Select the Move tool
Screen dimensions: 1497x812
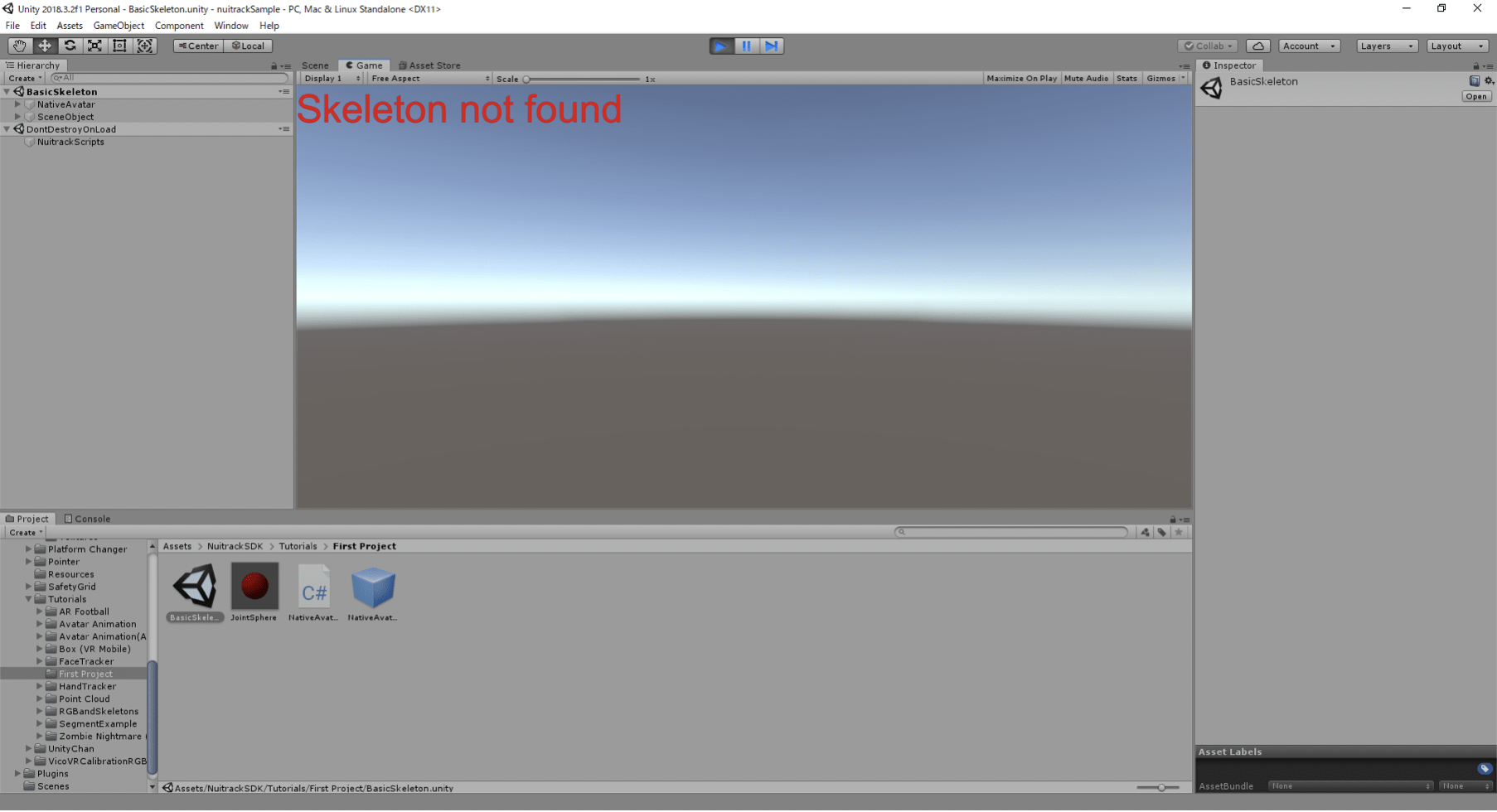pyautogui.click(x=44, y=46)
